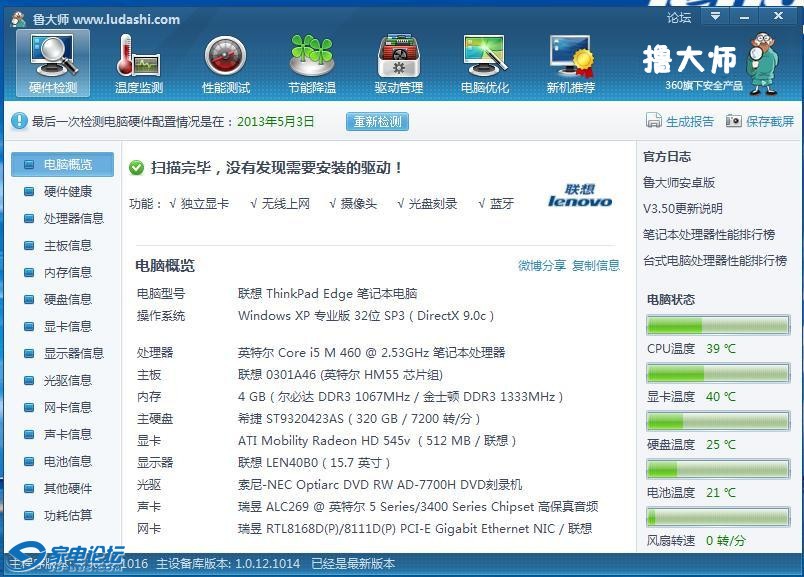Select 处理器信息 in the left sidebar
Screen dimensions: 804x577
pyautogui.click(x=73, y=218)
